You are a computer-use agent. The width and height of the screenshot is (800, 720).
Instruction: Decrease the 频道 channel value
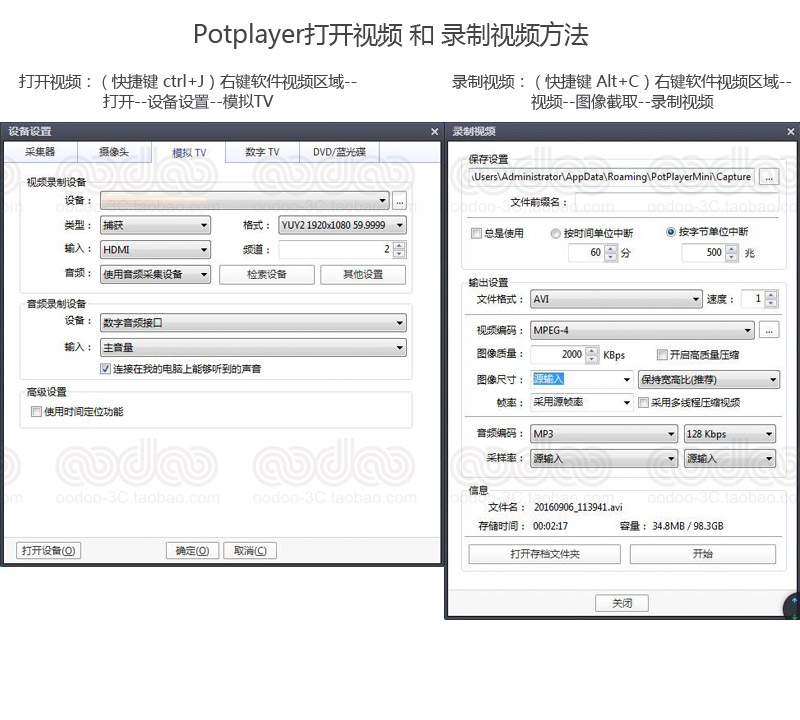[x=399, y=254]
